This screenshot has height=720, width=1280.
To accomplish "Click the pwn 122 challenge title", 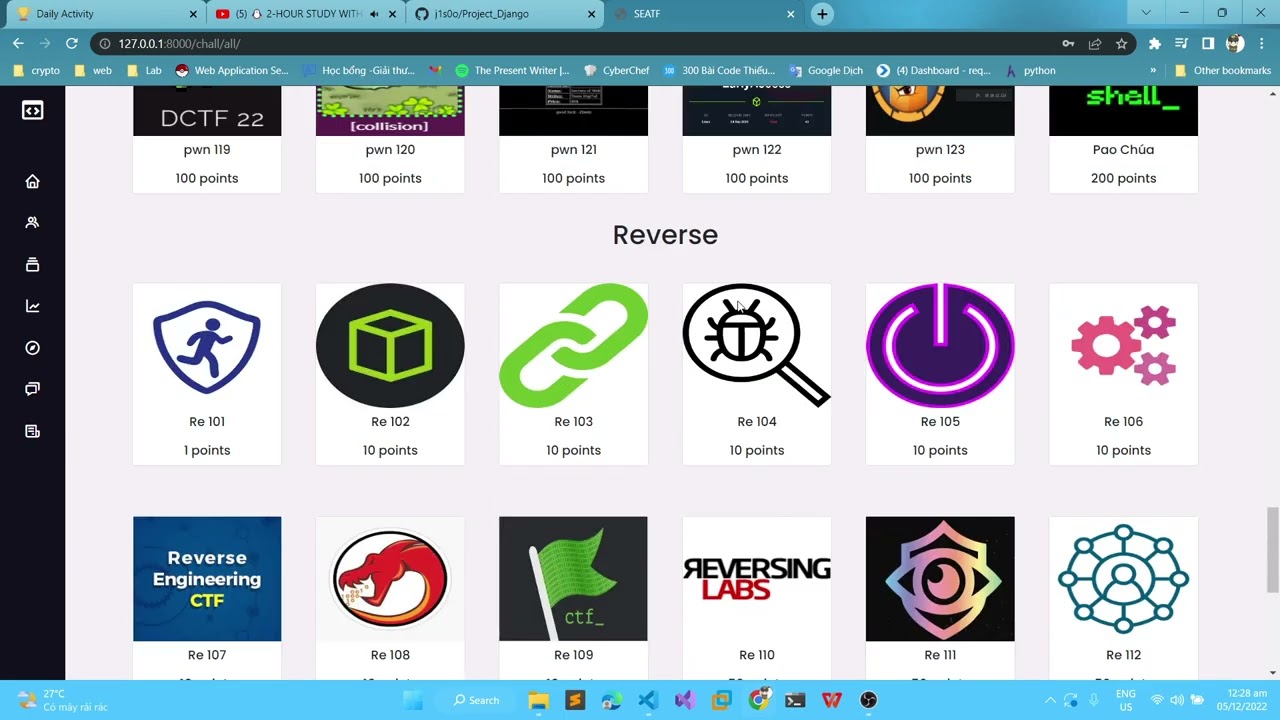I will point(756,150).
